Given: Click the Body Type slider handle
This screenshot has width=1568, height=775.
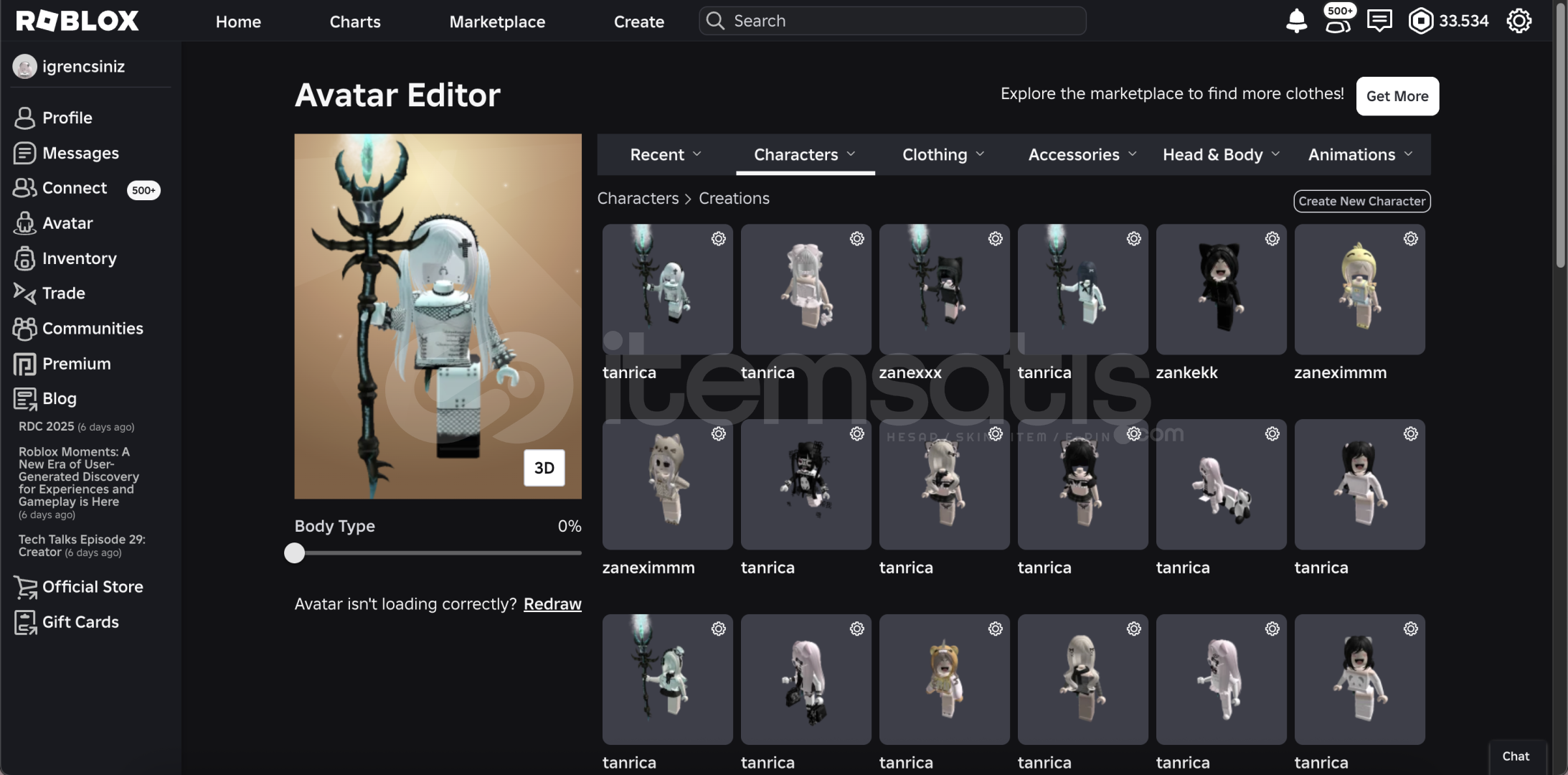Looking at the screenshot, I should click(x=294, y=553).
